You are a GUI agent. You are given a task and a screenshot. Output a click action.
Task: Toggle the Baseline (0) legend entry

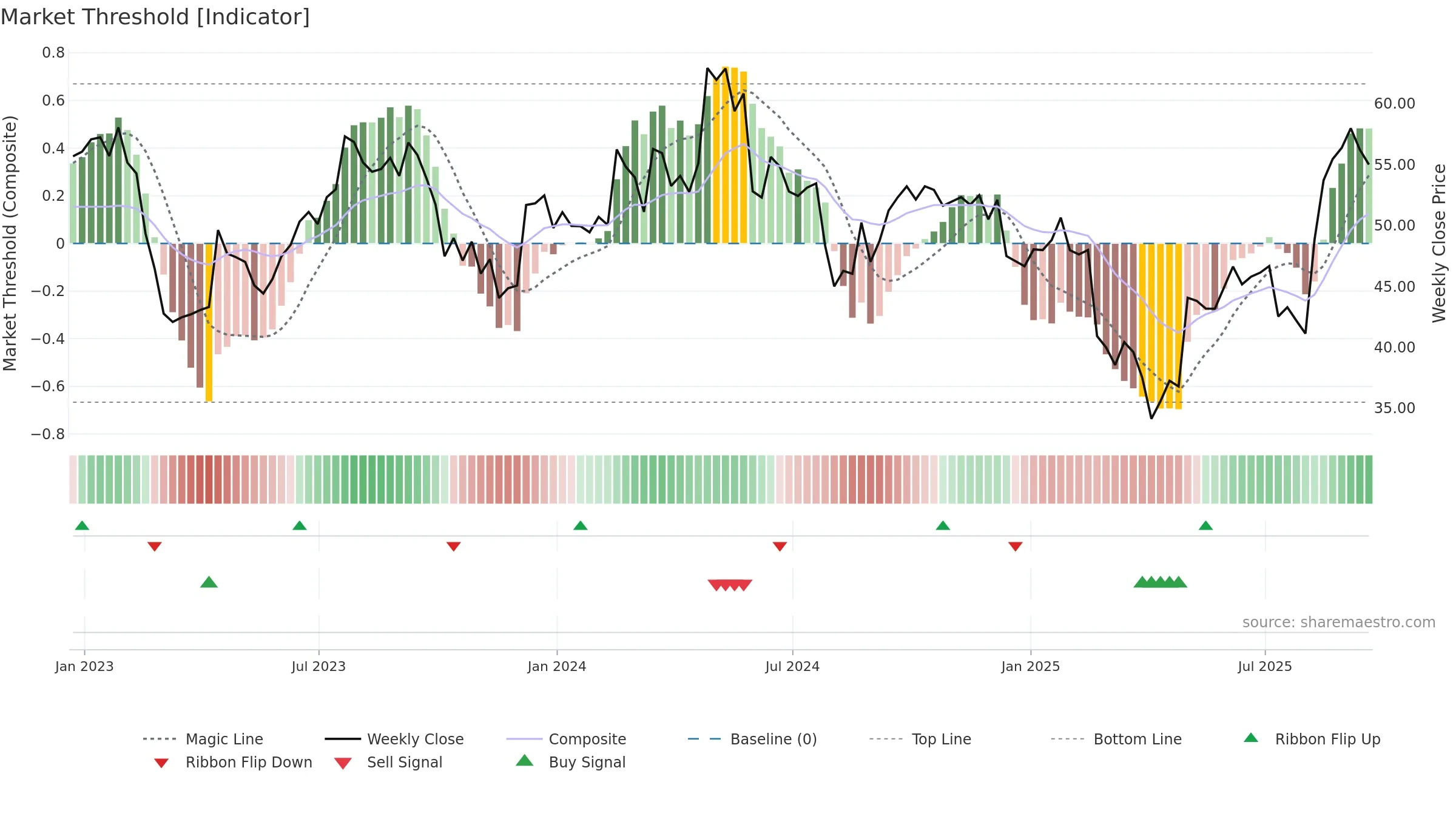pos(752,739)
